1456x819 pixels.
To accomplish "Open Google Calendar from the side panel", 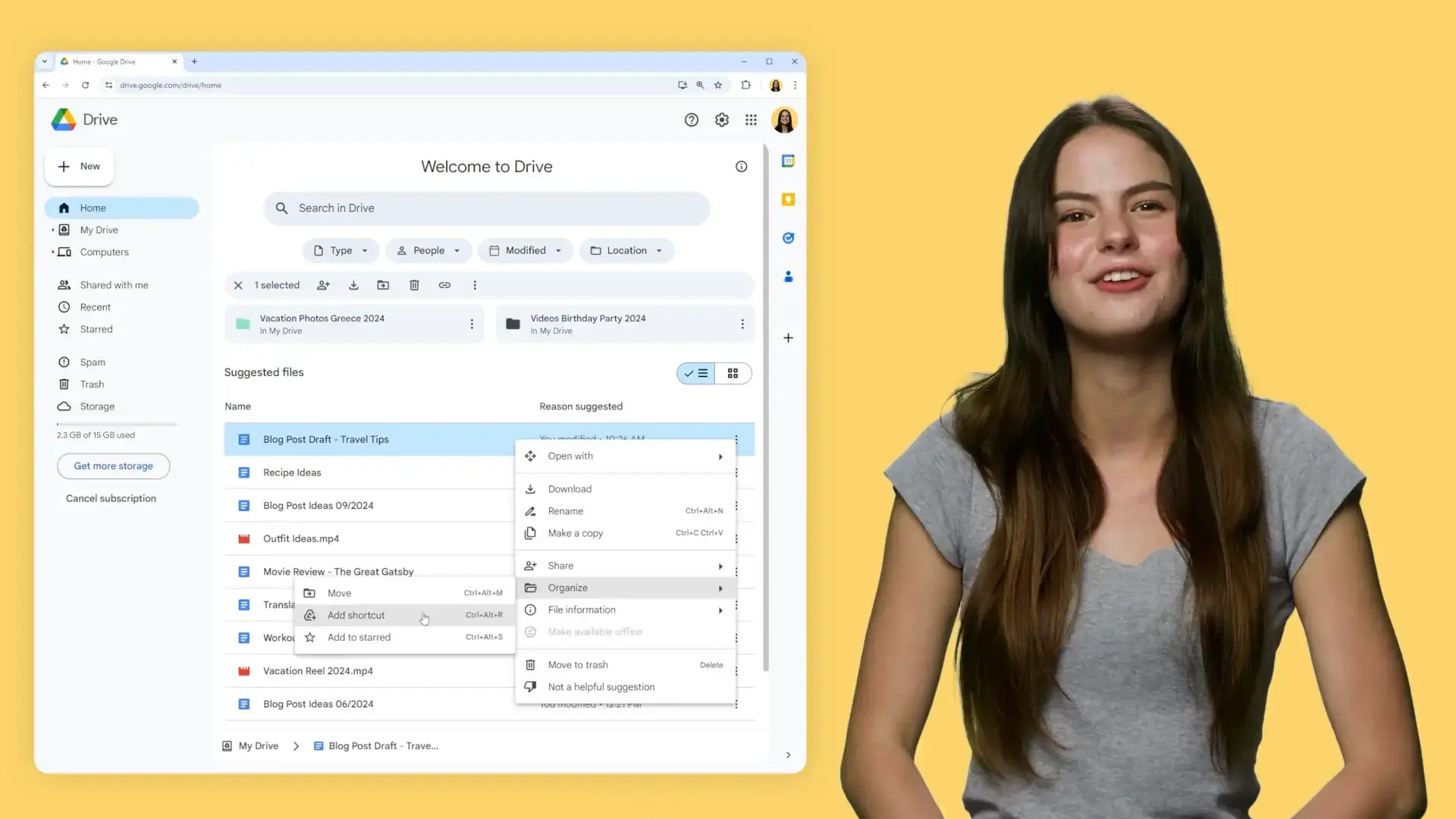I will click(x=789, y=161).
